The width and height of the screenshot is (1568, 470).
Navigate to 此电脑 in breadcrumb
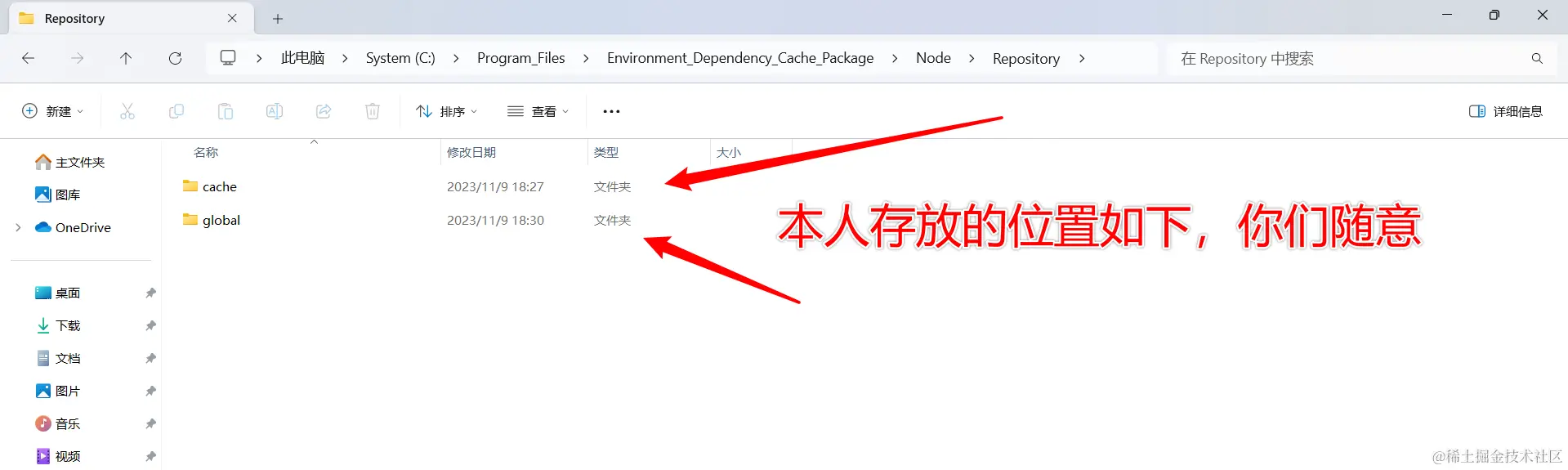[x=302, y=58]
